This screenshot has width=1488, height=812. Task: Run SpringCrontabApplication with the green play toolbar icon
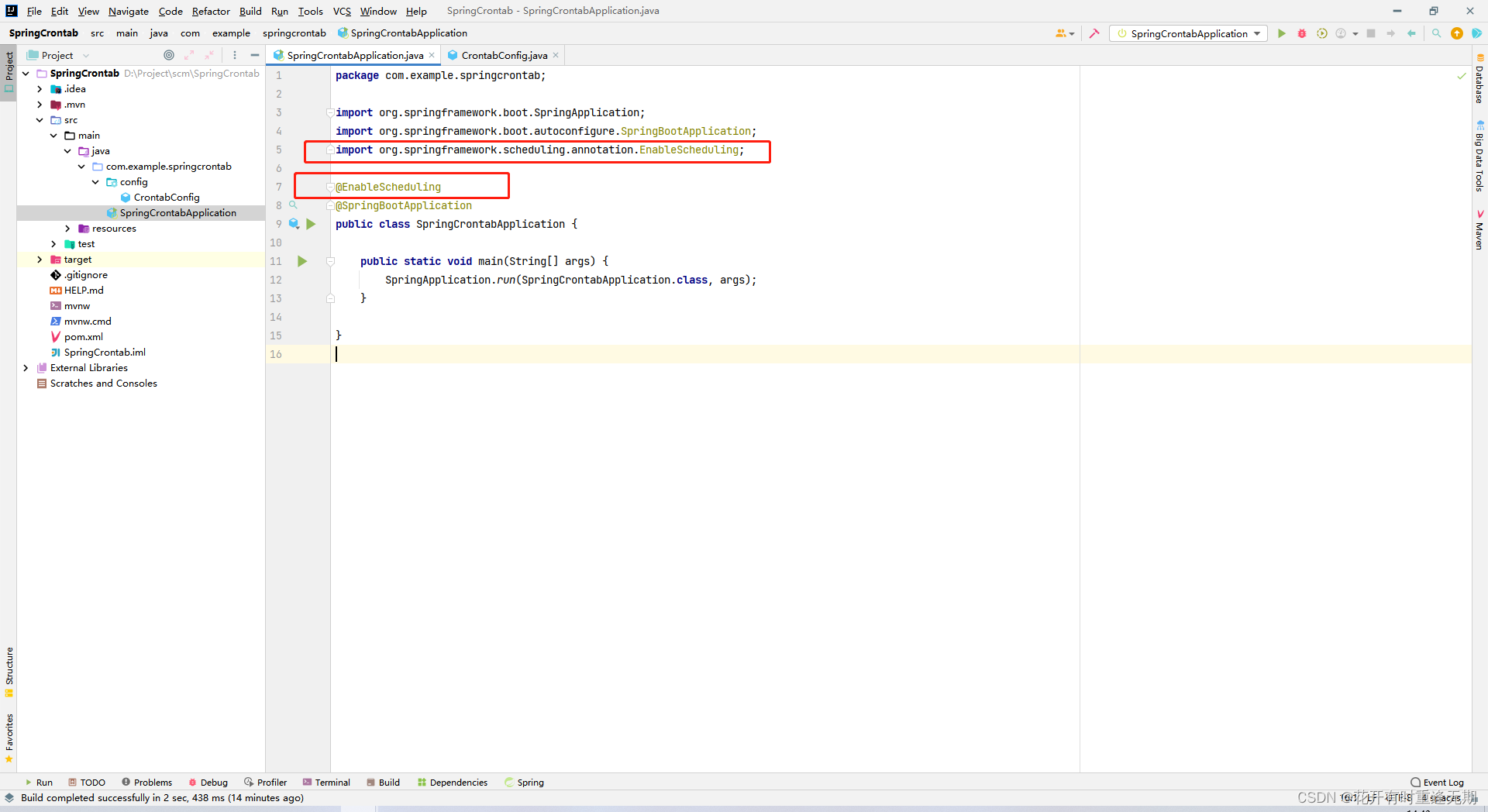[x=1282, y=33]
